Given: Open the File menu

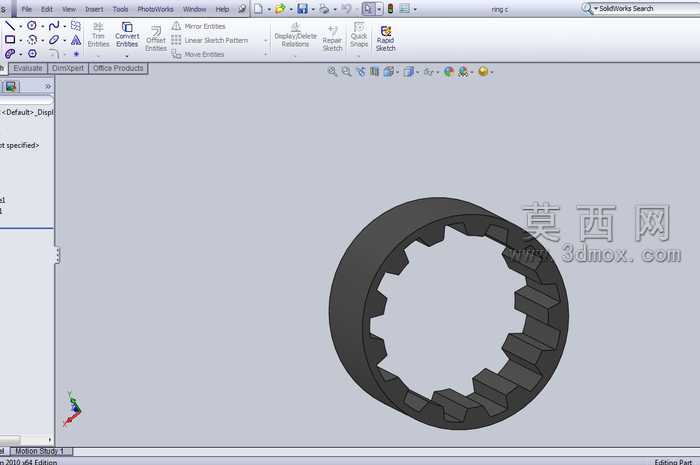Looking at the screenshot, I should click(x=26, y=9).
